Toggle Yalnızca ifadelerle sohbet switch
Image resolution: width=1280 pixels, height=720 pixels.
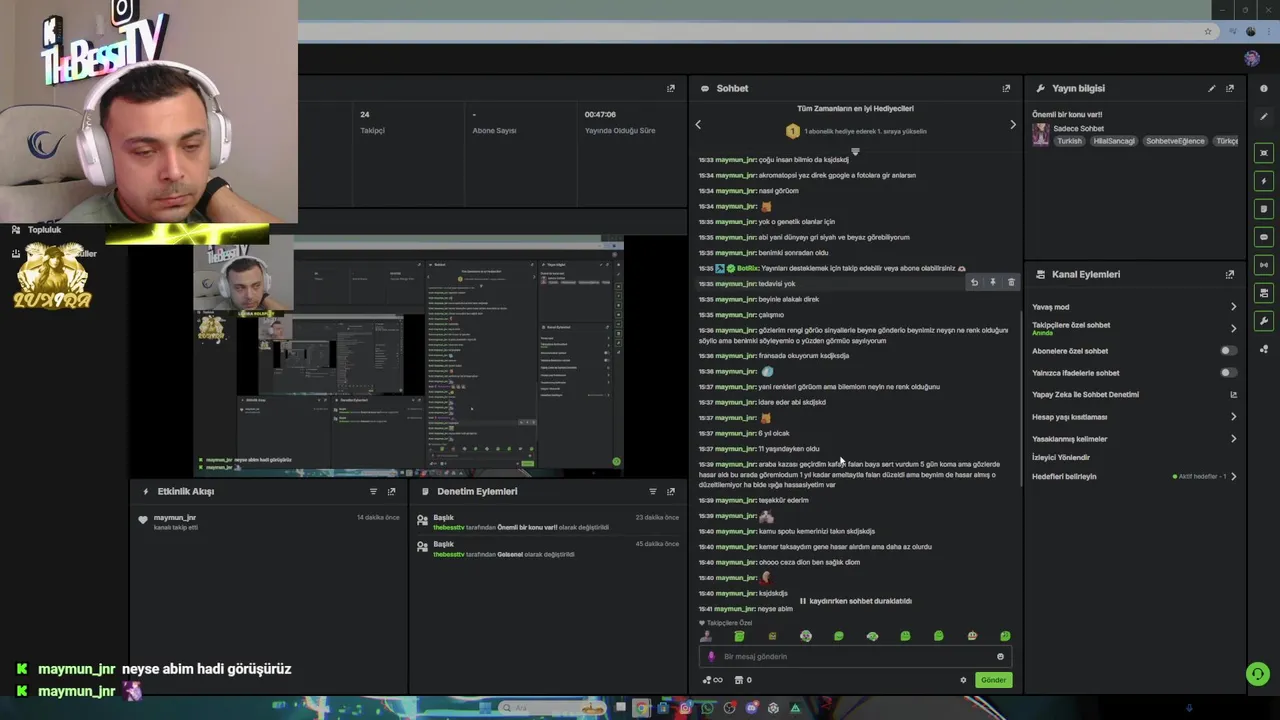[x=1228, y=373]
